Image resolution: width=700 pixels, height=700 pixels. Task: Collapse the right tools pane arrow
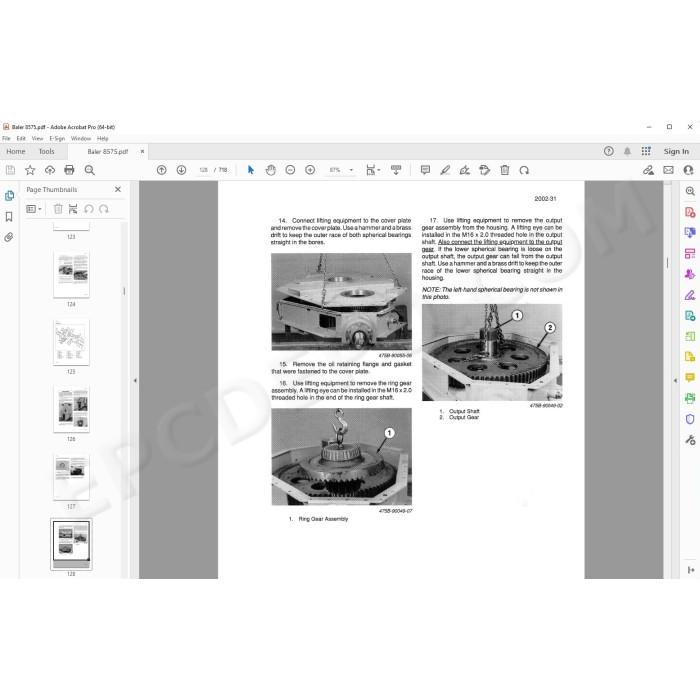675,381
